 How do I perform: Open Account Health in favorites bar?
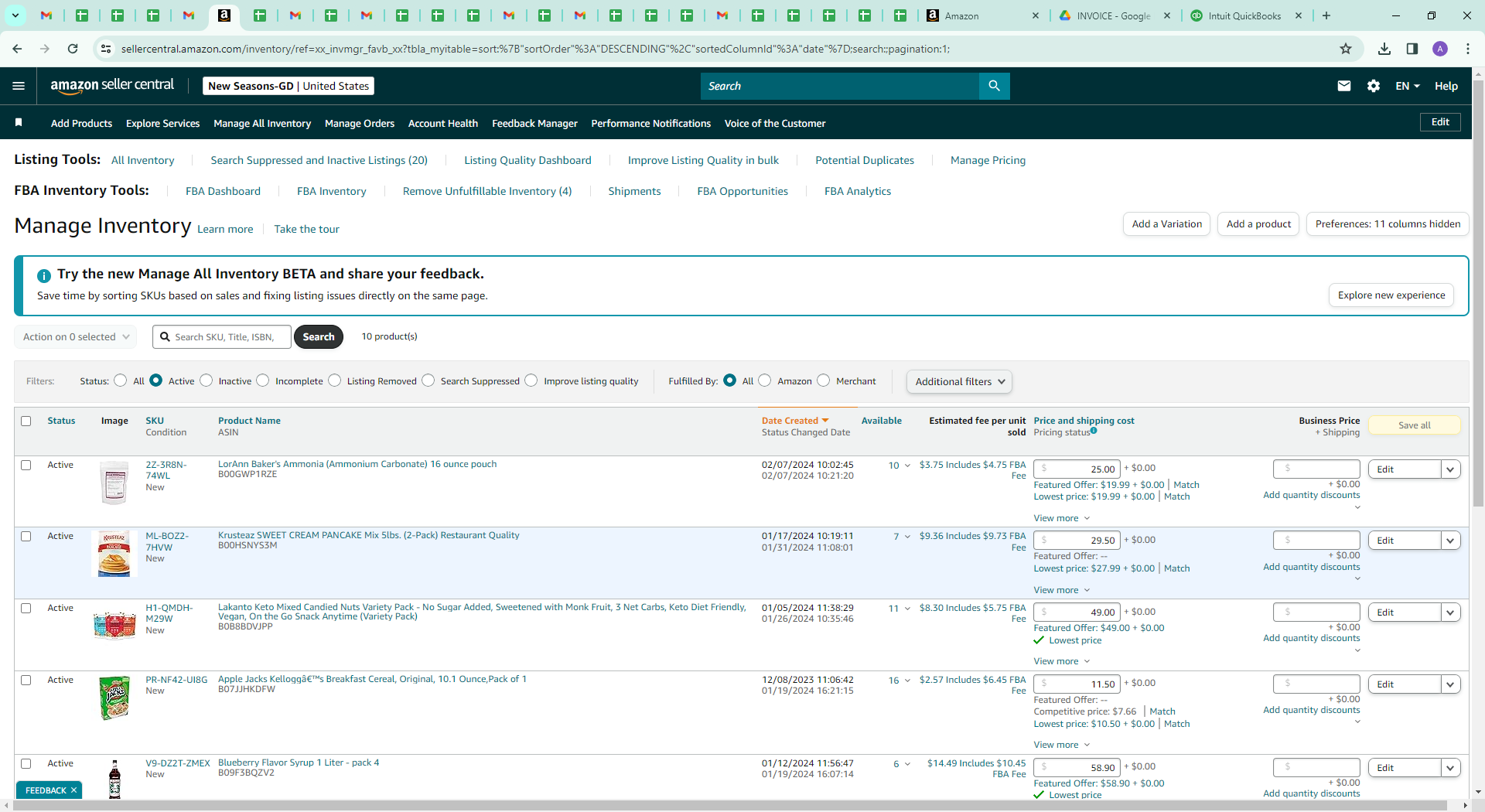(443, 123)
